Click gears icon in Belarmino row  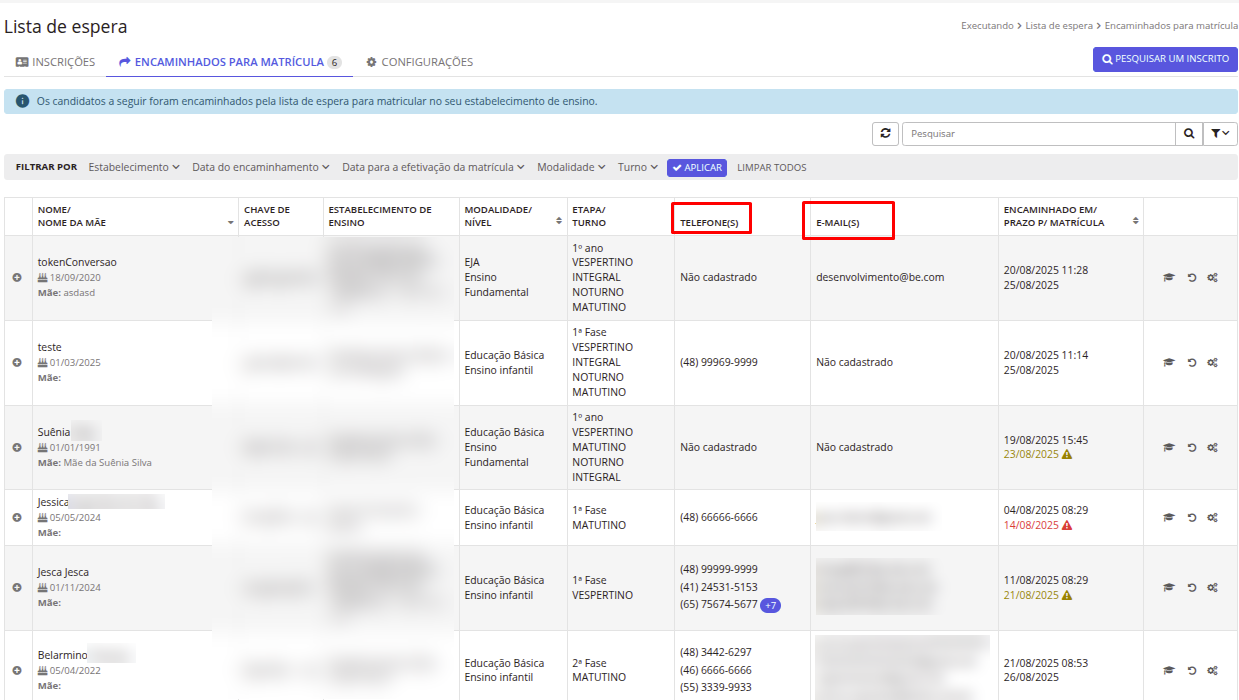coord(1212,671)
